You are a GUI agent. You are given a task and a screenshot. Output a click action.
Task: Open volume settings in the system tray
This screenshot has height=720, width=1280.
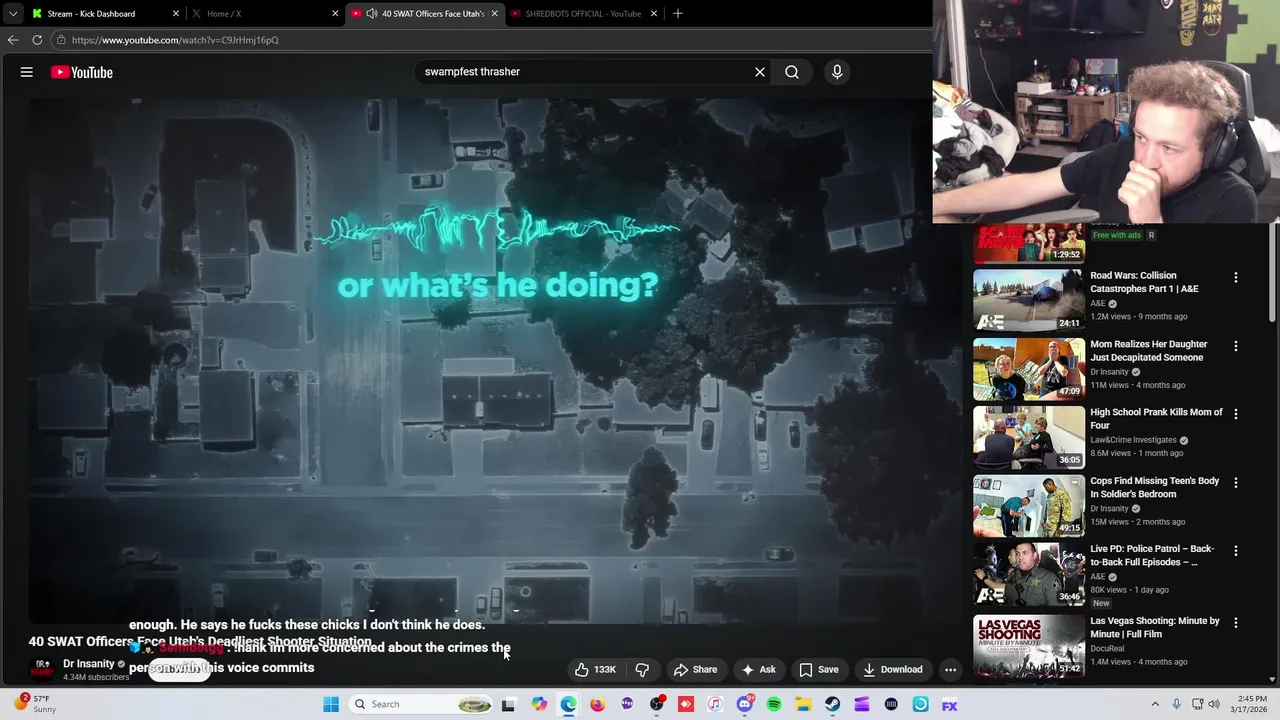pos(1214,704)
